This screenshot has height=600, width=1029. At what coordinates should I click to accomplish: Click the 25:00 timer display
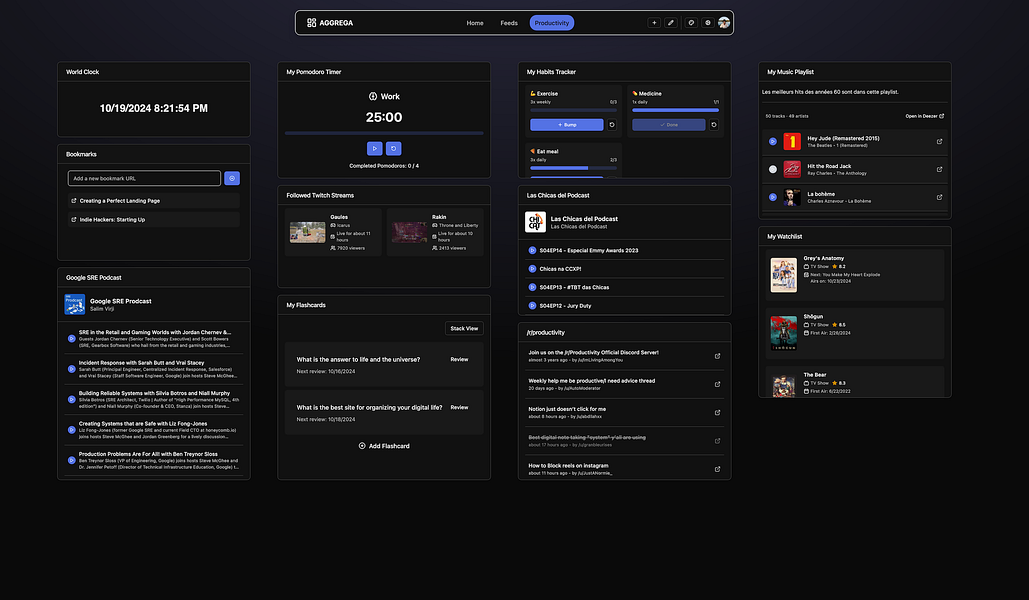click(x=384, y=118)
